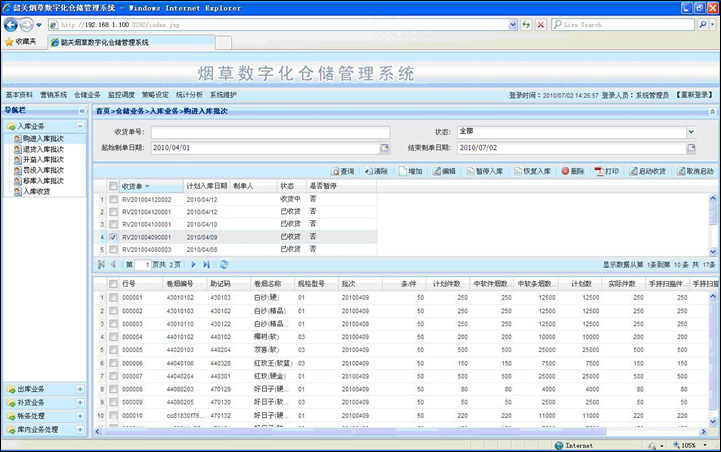721x452 pixels.
Task: Jump to the last page of results
Action: tap(206, 264)
